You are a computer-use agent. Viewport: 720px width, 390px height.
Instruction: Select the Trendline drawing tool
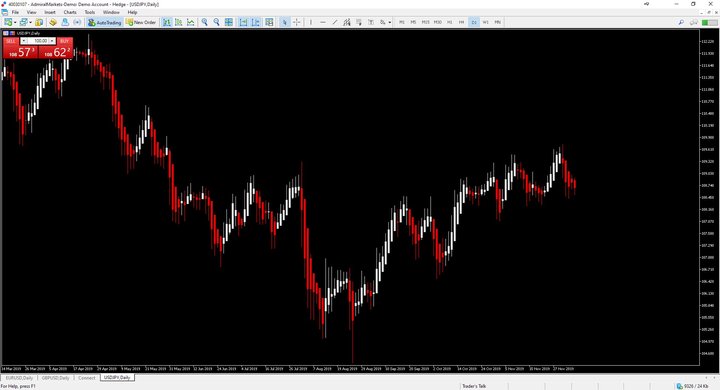coord(335,22)
